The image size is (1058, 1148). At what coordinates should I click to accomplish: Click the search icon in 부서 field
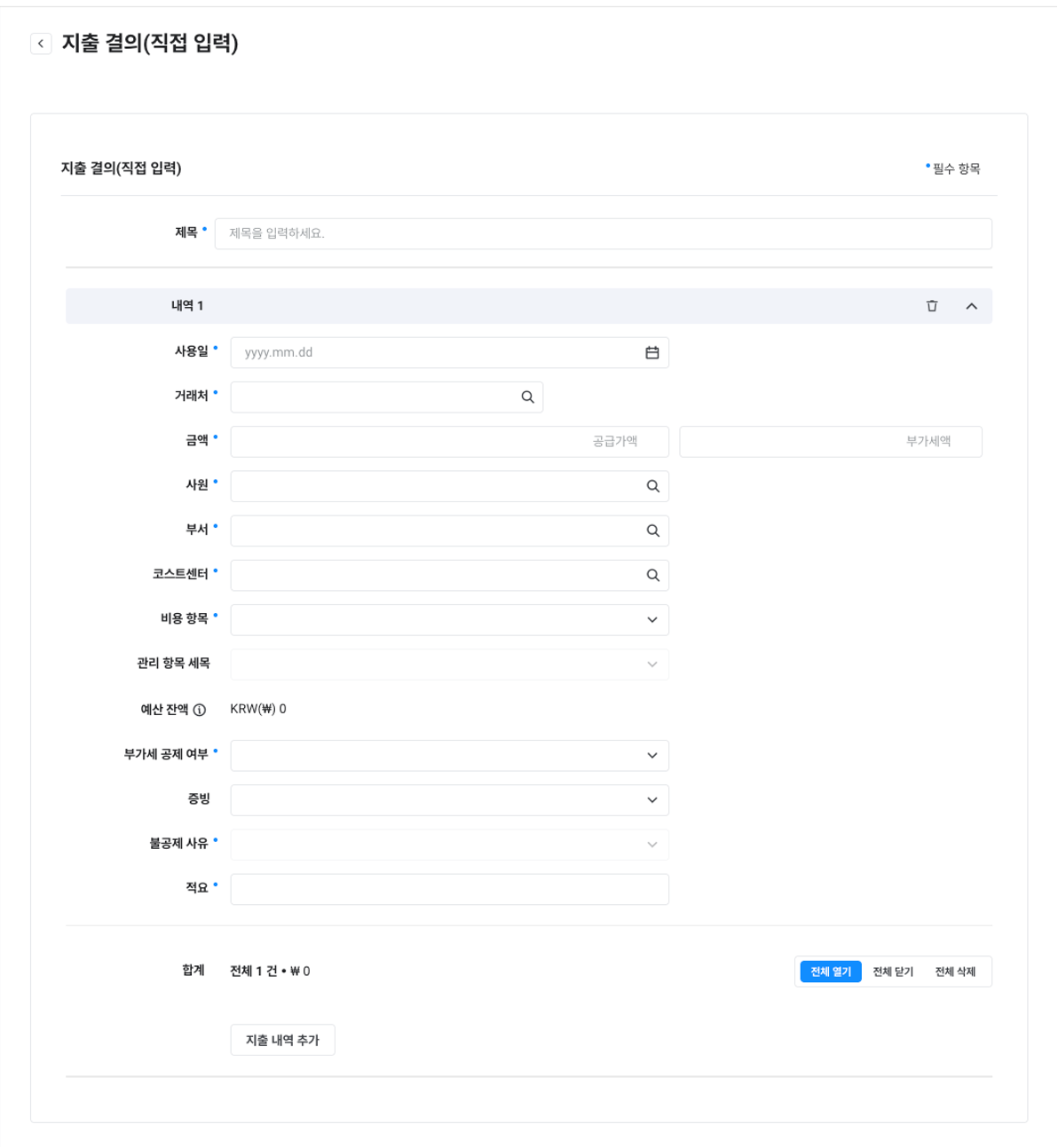[652, 531]
